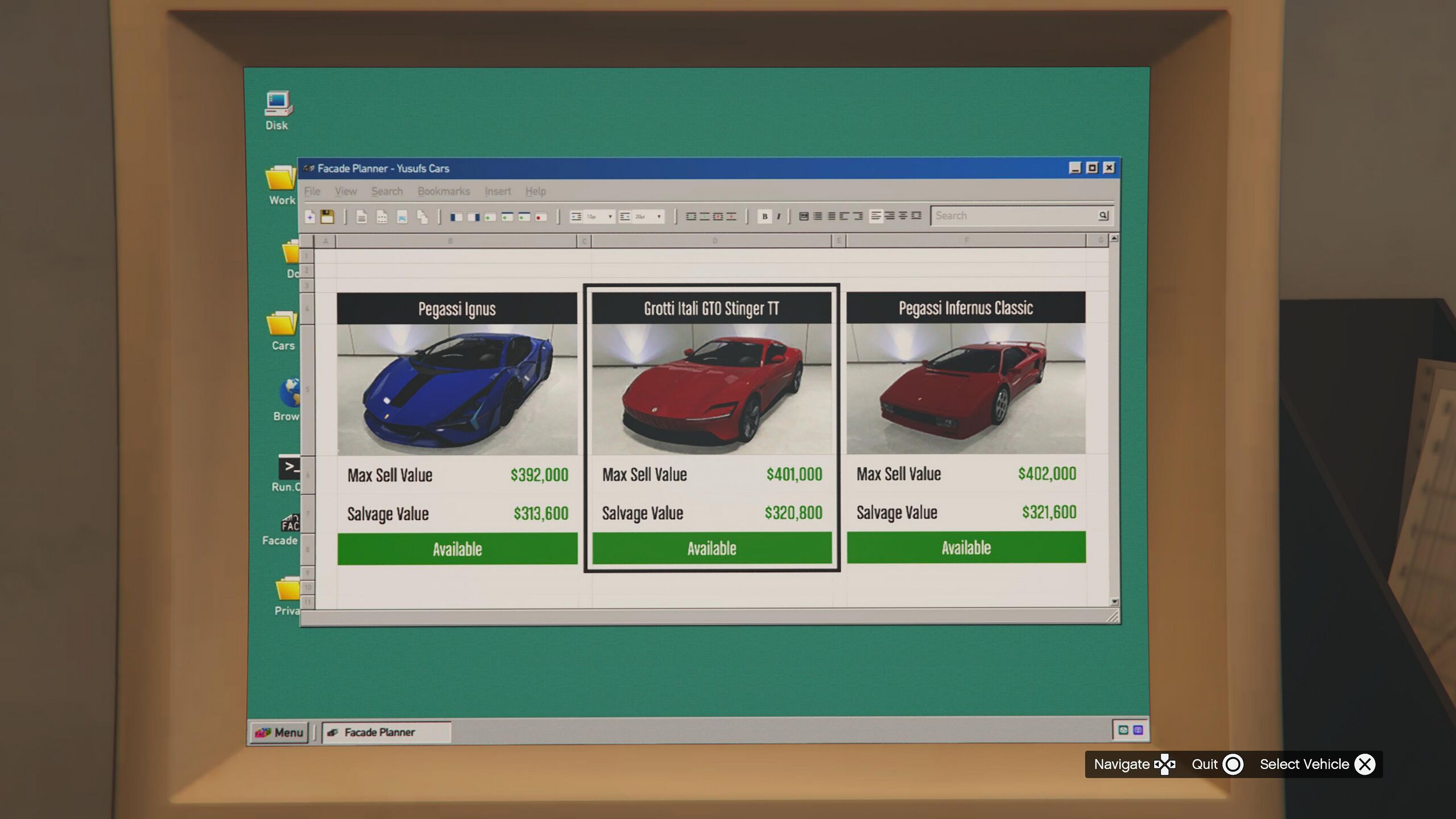Open the Bookmarks menu
Screen dimensions: 1456x819
[x=444, y=191]
